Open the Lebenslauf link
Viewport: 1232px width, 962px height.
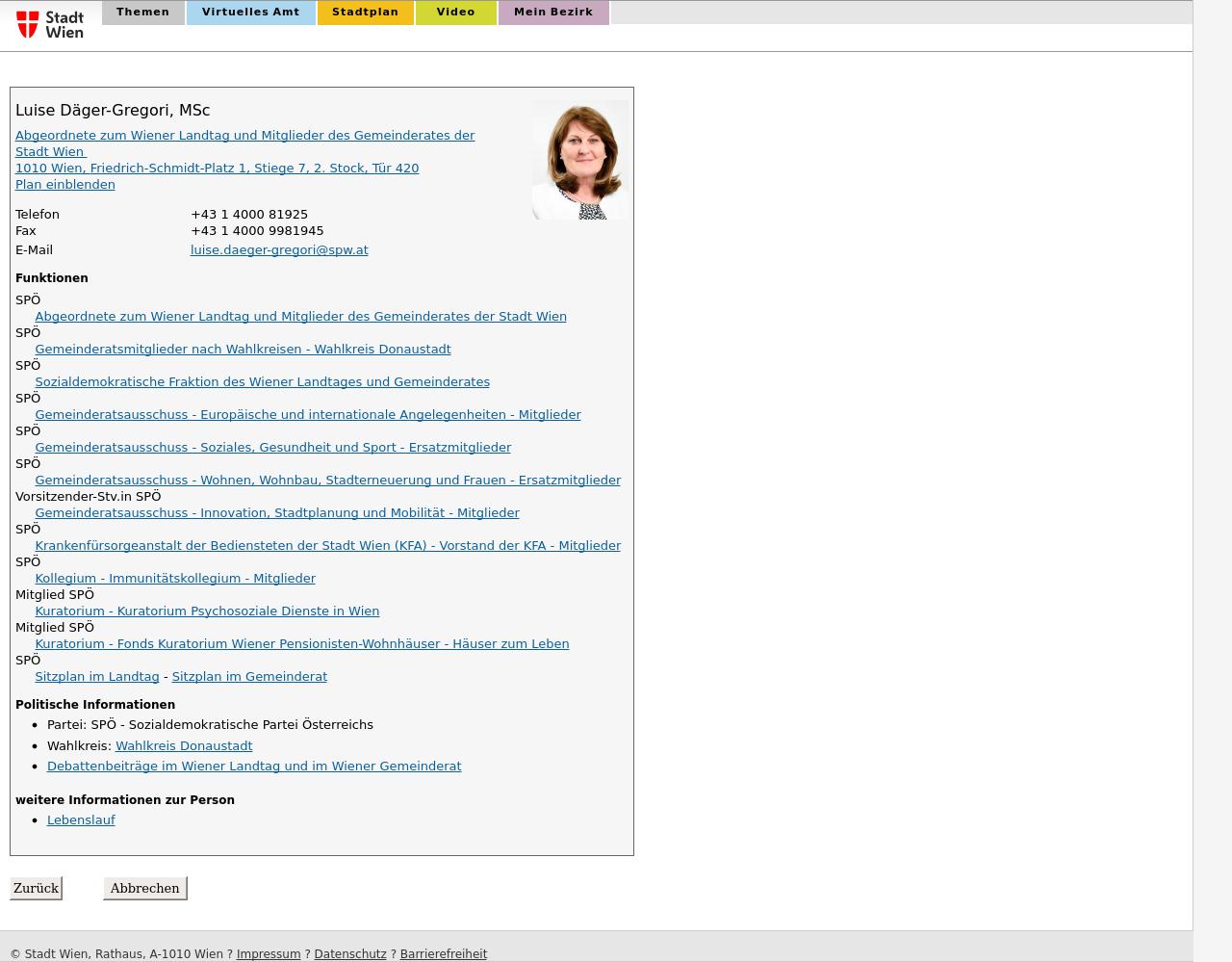point(81,820)
